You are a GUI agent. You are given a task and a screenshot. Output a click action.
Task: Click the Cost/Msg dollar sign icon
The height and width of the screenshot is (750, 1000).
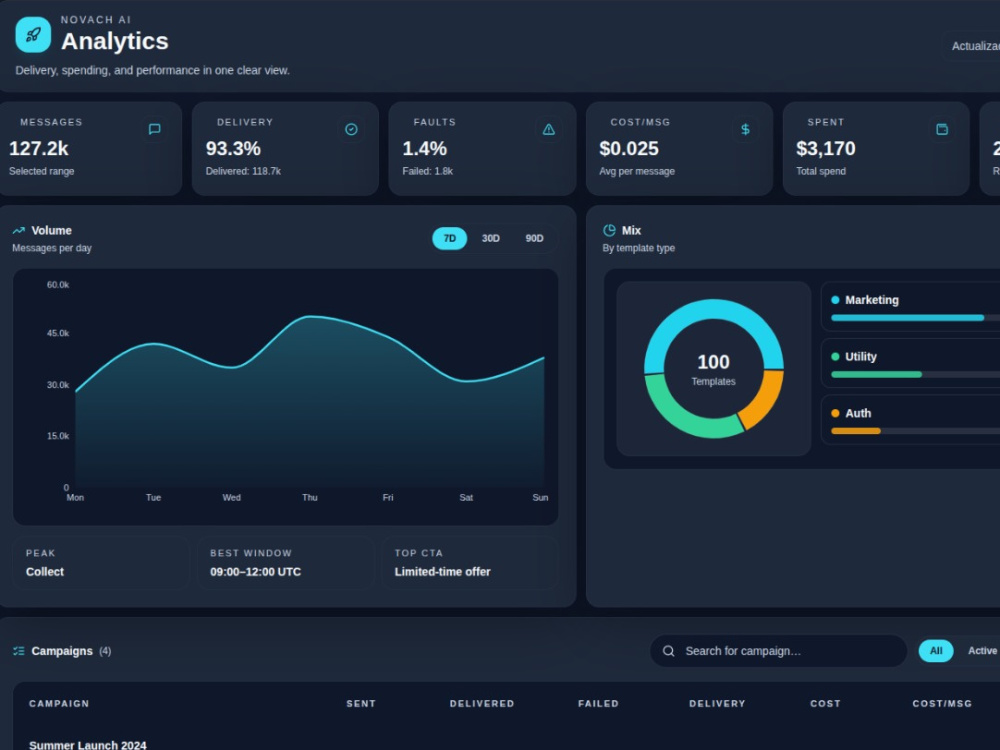[x=745, y=129]
